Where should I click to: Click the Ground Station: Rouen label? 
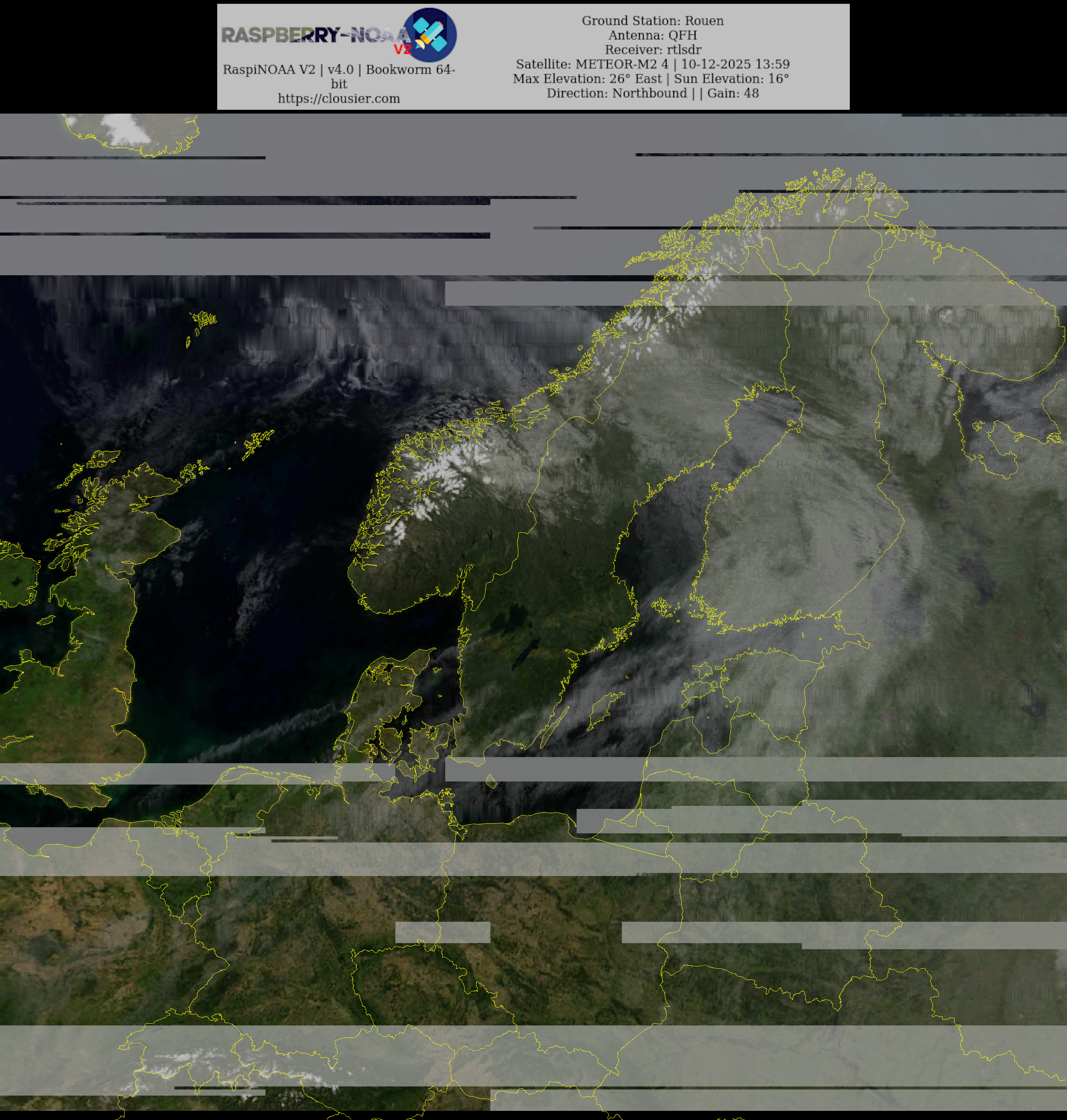pyautogui.click(x=652, y=21)
